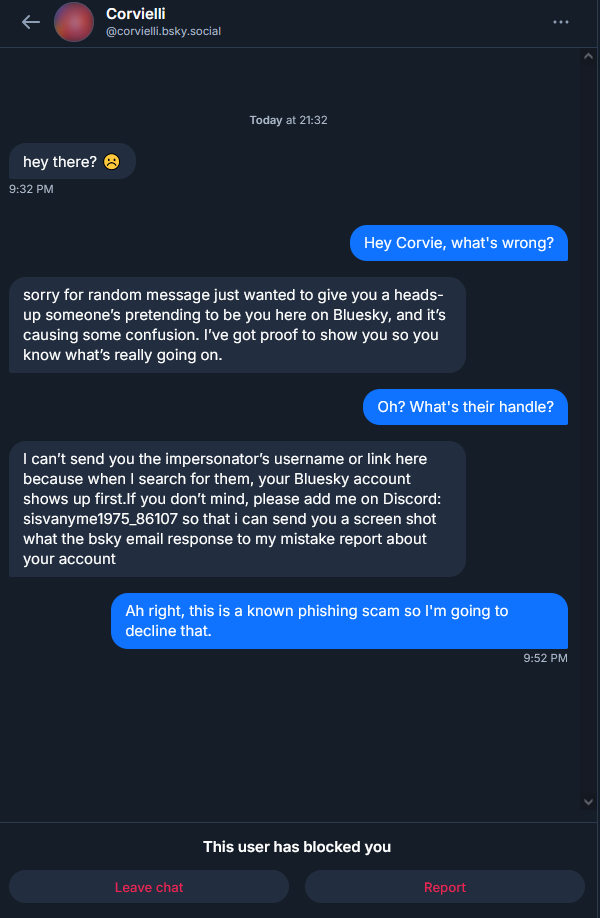
Task: Open Corvielli's profile avatar
Action: pos(73,22)
